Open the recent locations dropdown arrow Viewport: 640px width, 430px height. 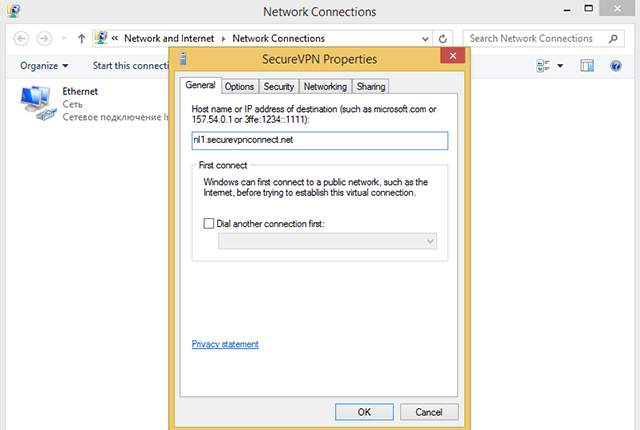[64, 39]
